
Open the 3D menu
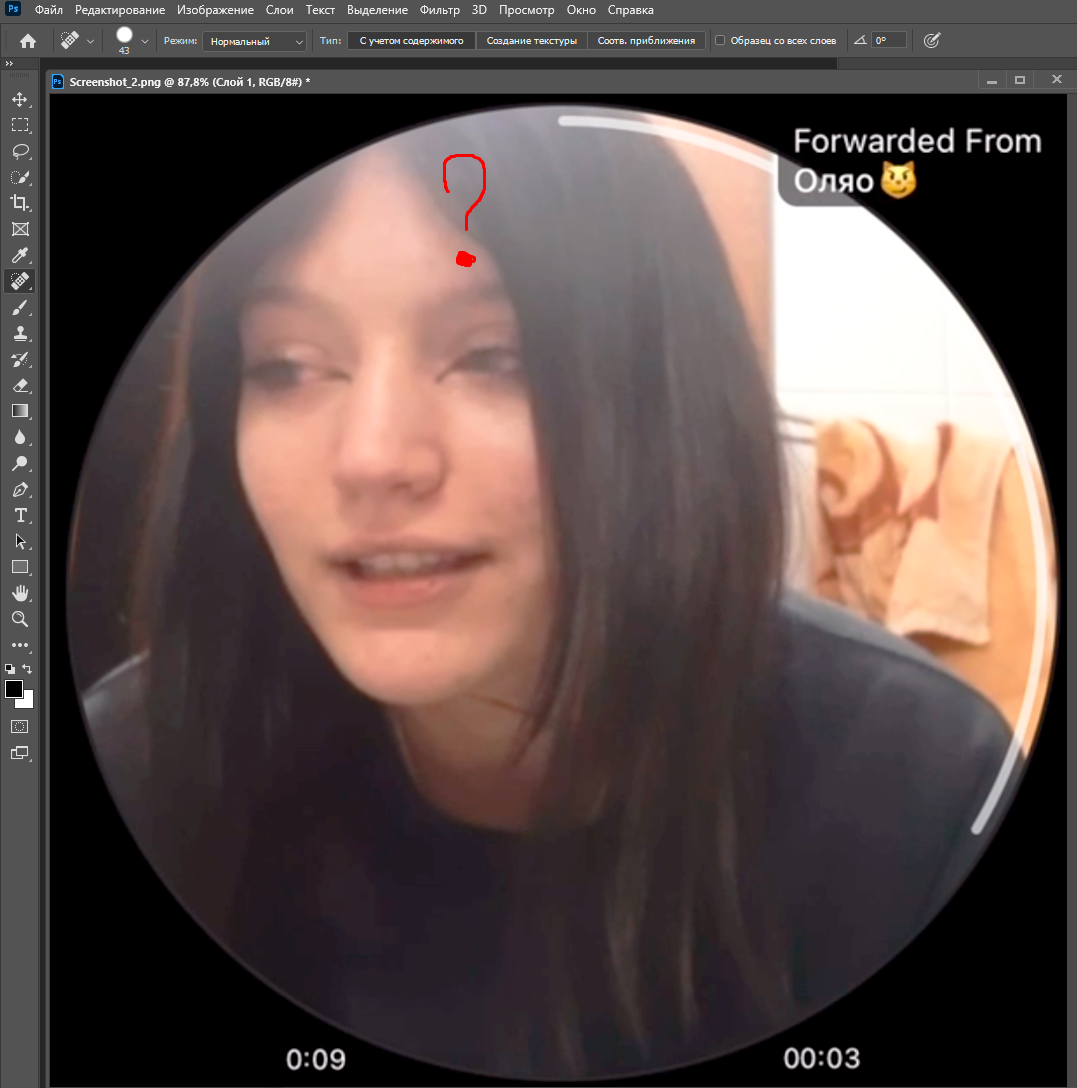(x=479, y=10)
